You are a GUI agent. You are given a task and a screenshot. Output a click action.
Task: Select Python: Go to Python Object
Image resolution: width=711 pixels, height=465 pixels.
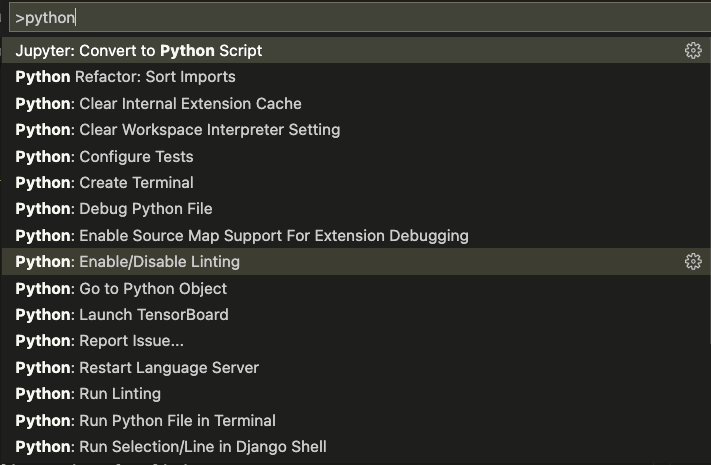tap(356, 289)
